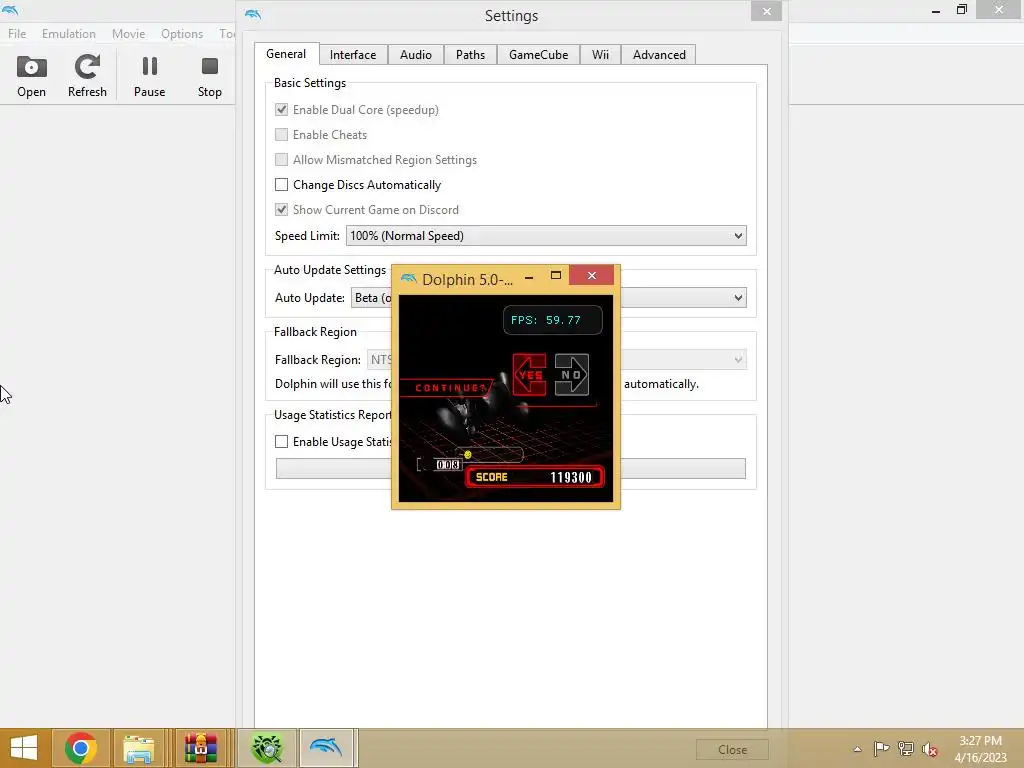Viewport: 1024px width, 768px height.
Task: Show hidden system tray icons
Action: 857,749
